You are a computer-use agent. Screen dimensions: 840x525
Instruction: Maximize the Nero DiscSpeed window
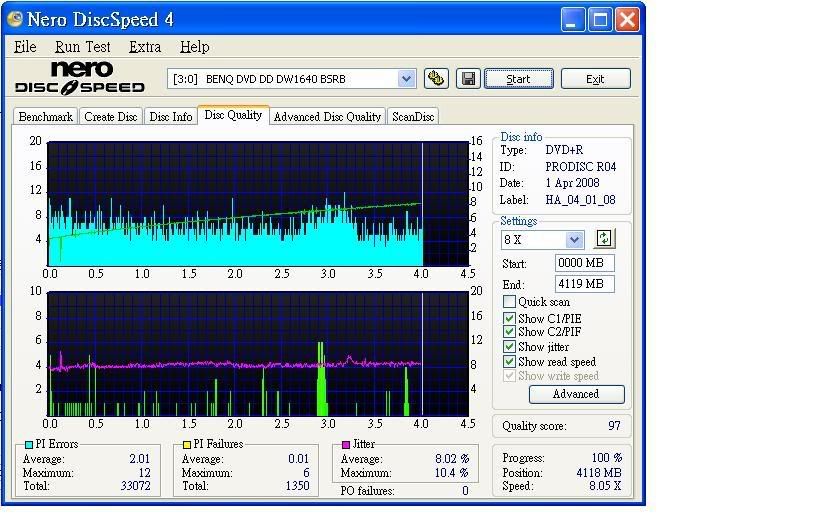coord(601,20)
